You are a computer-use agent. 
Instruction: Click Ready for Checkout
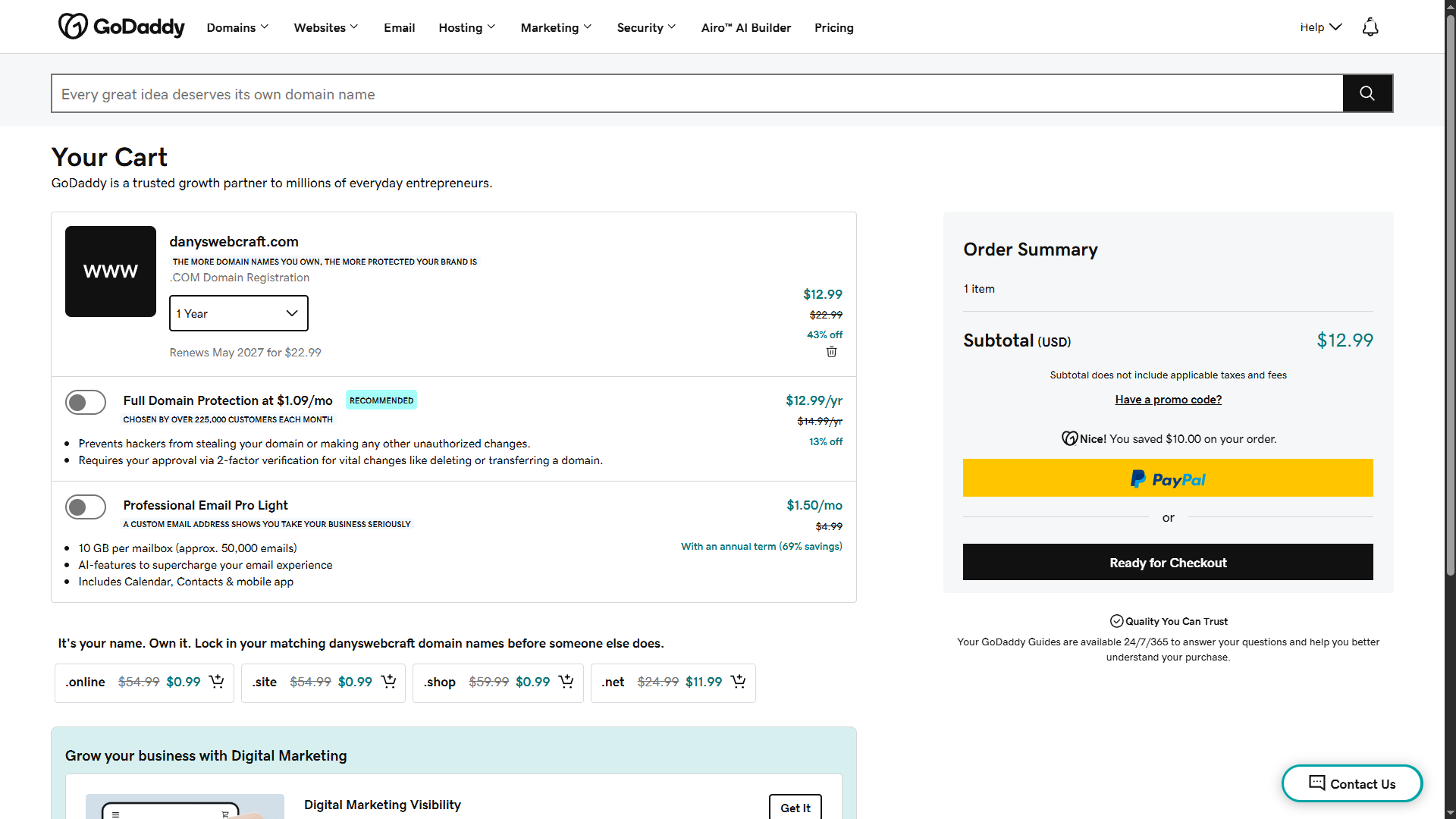[1168, 562]
